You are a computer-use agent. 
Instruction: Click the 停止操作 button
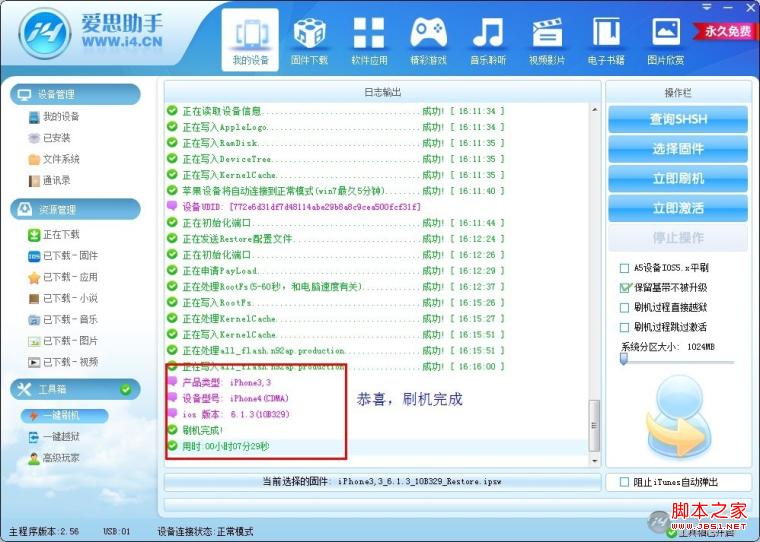click(678, 238)
